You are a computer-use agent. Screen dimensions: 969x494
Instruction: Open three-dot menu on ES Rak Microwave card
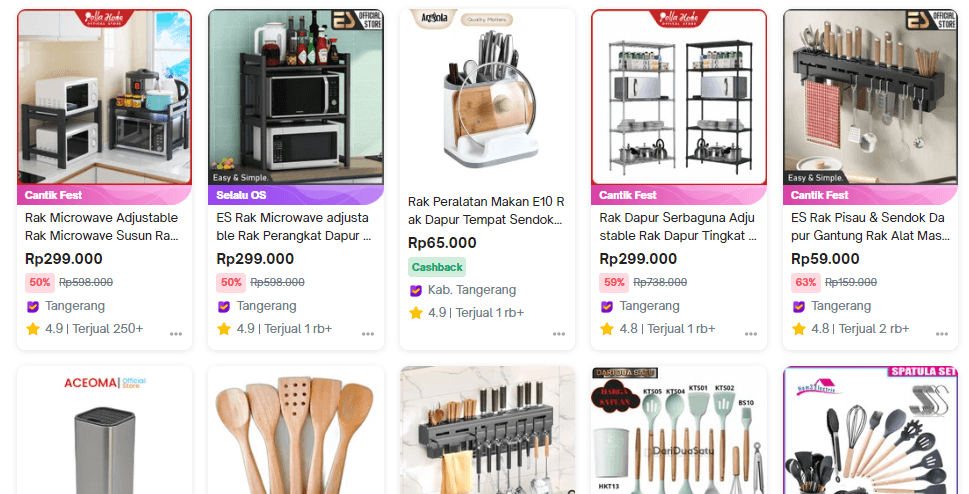pos(368,334)
